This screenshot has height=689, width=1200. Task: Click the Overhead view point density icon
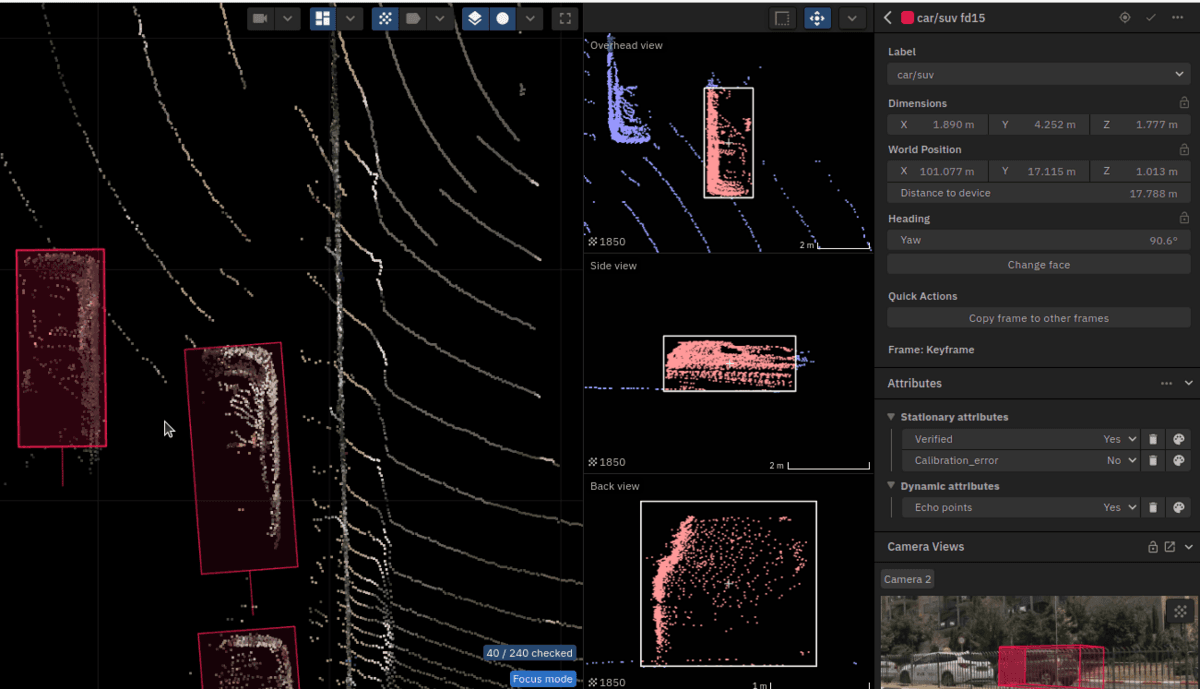(x=593, y=242)
